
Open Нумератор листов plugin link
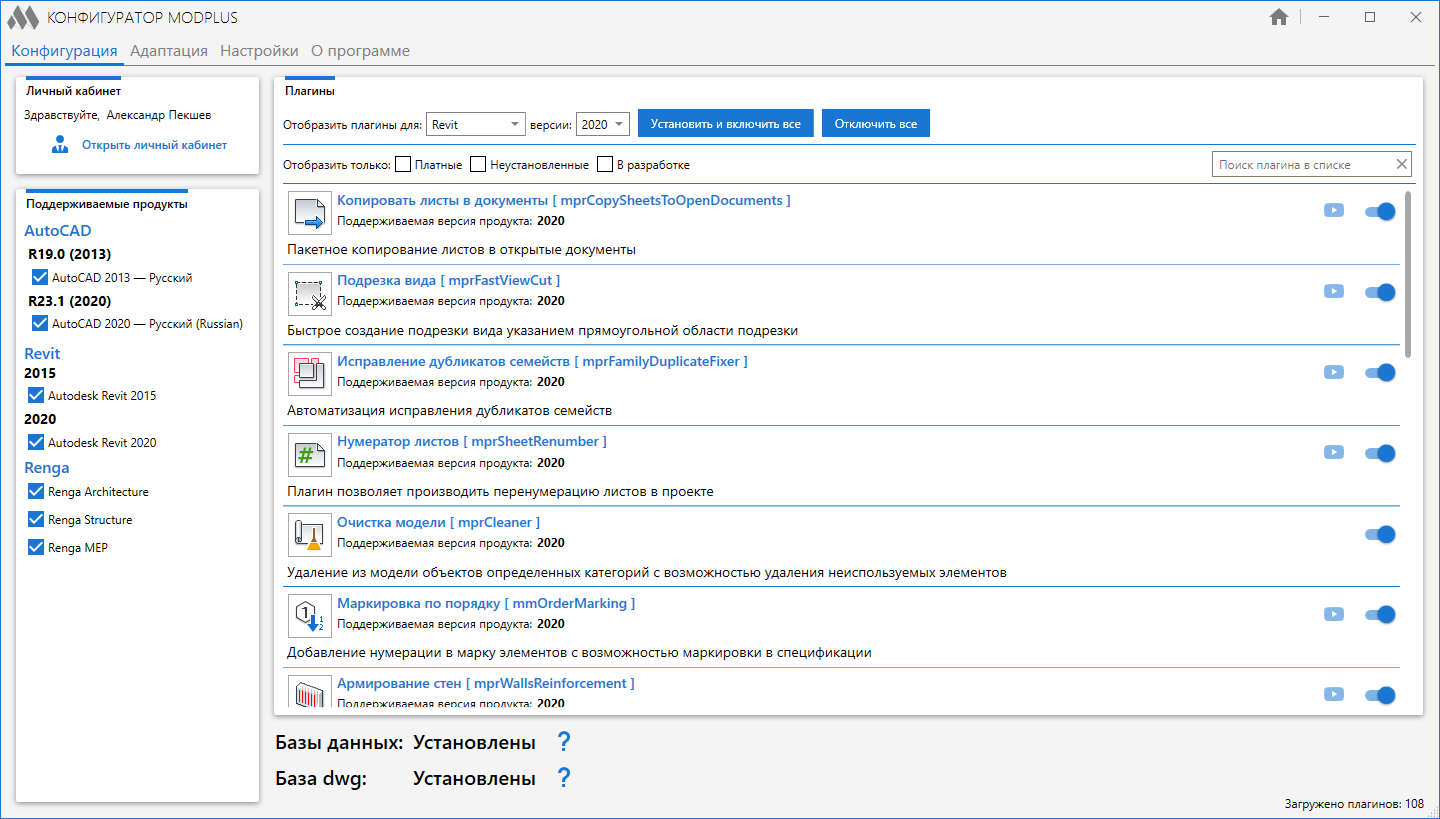(x=472, y=441)
